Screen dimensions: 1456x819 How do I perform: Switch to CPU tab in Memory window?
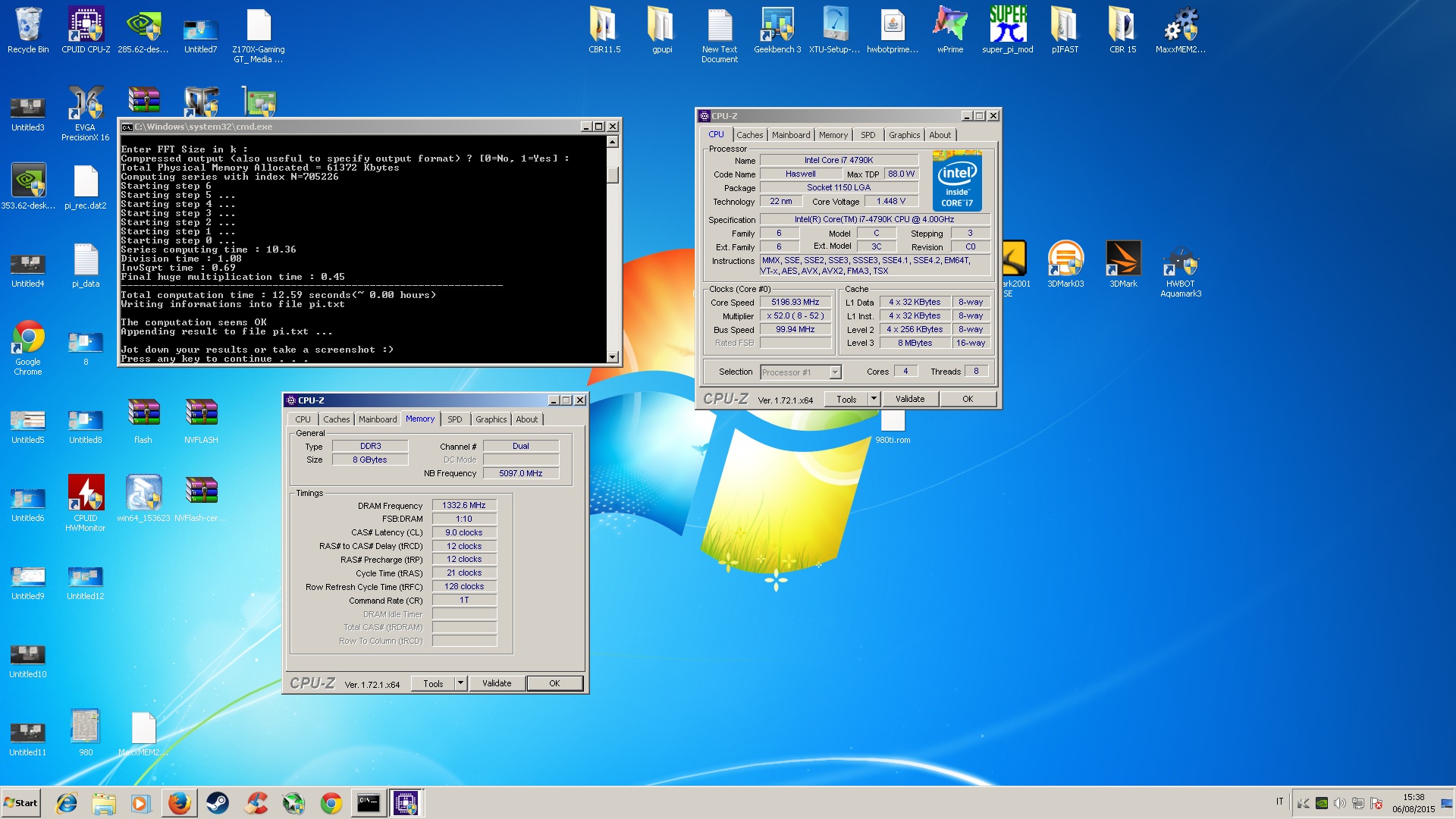point(303,419)
